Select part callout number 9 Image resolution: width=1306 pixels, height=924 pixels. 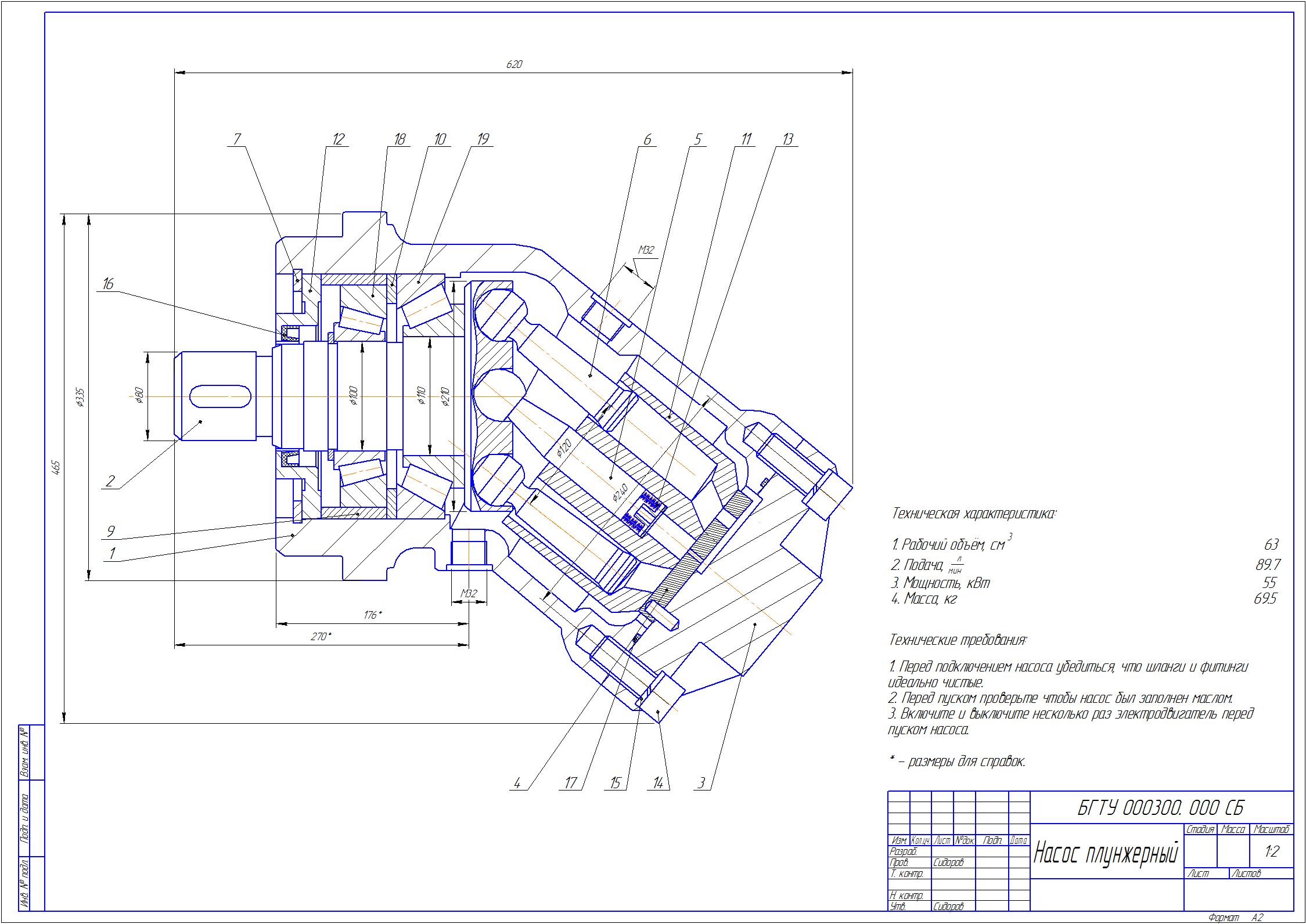pyautogui.click(x=110, y=531)
